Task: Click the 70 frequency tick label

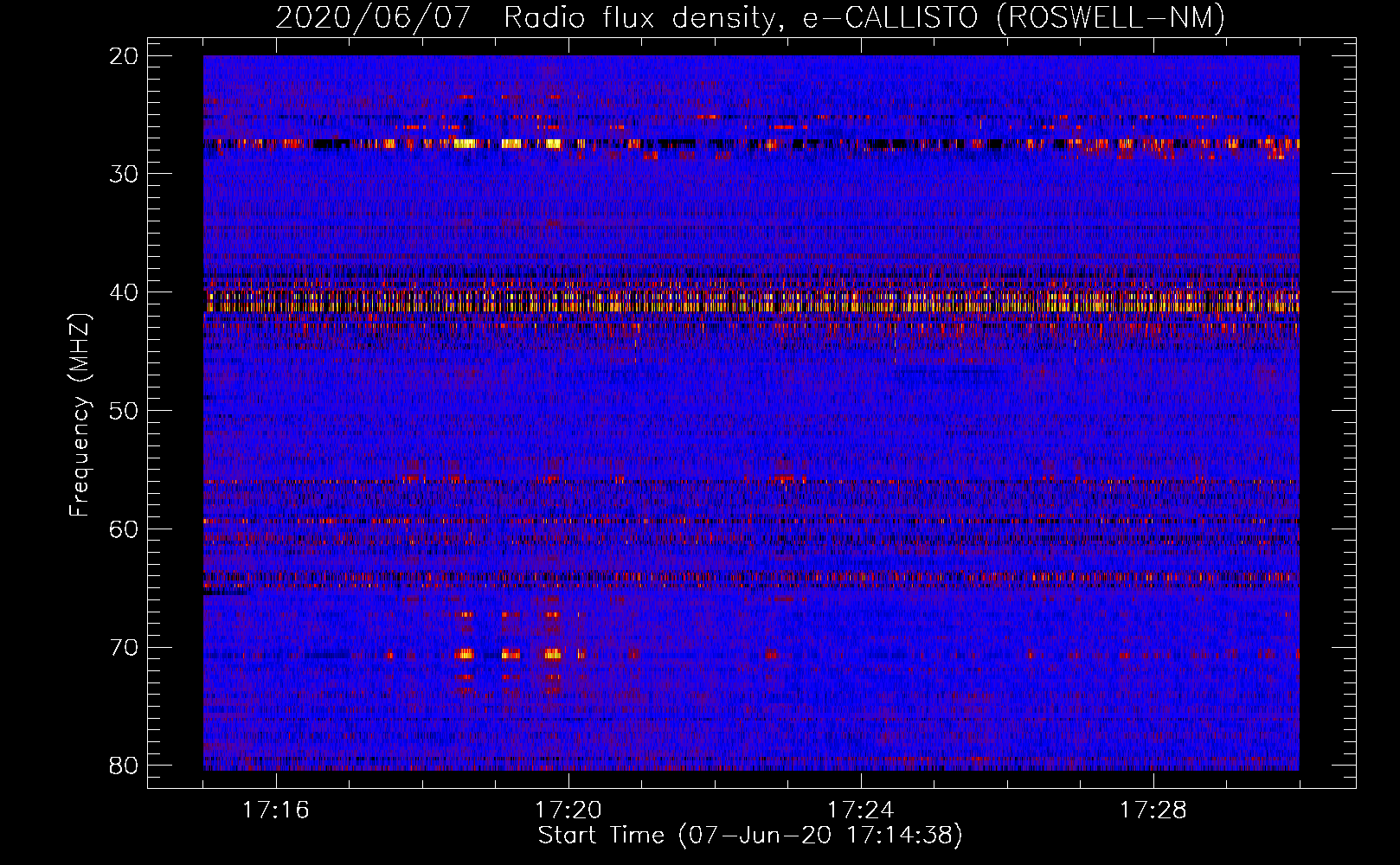Action: [x=124, y=648]
